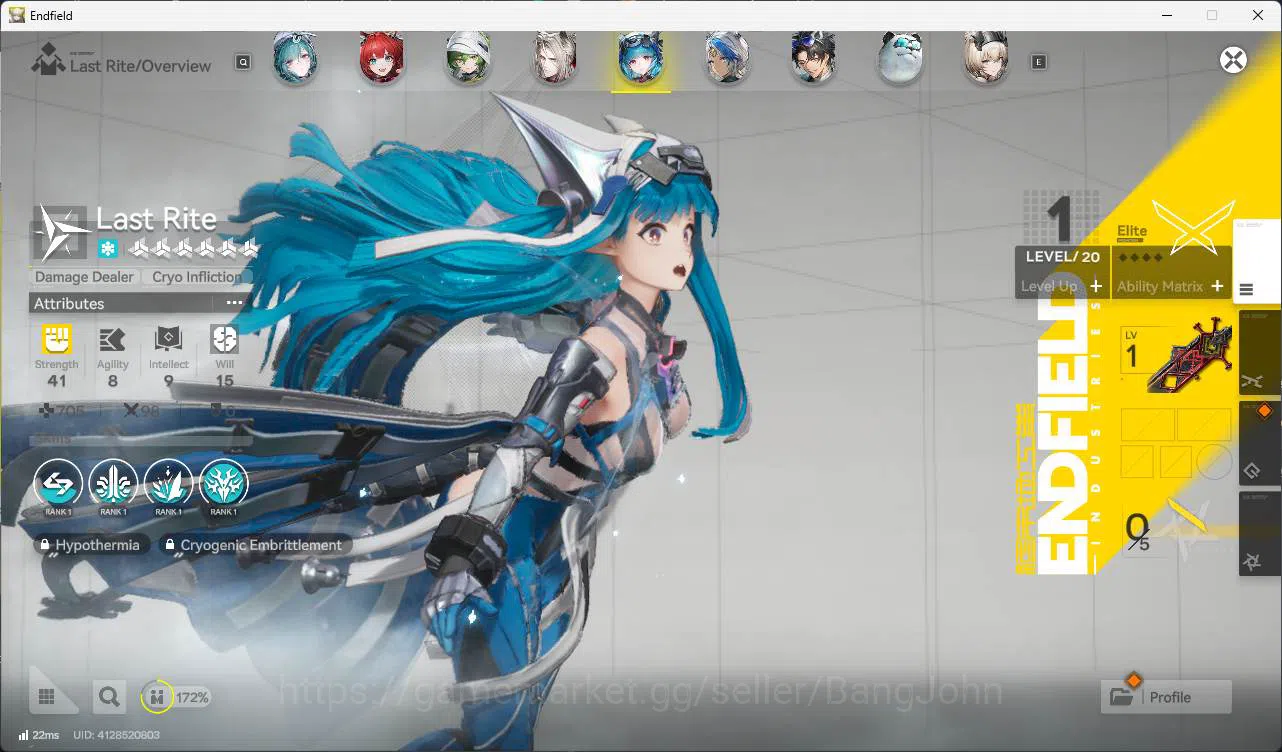
Task: Click the Agility attribute icon
Action: [112, 340]
